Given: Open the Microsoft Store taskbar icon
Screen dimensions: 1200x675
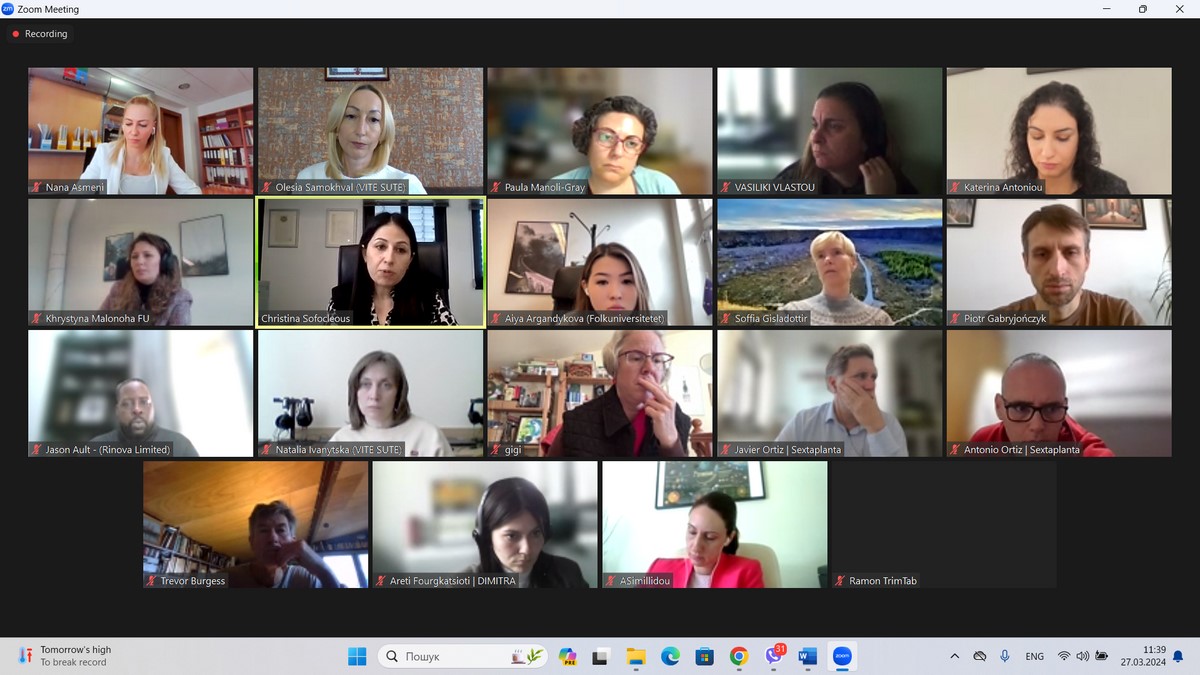Looking at the screenshot, I should coord(704,656).
